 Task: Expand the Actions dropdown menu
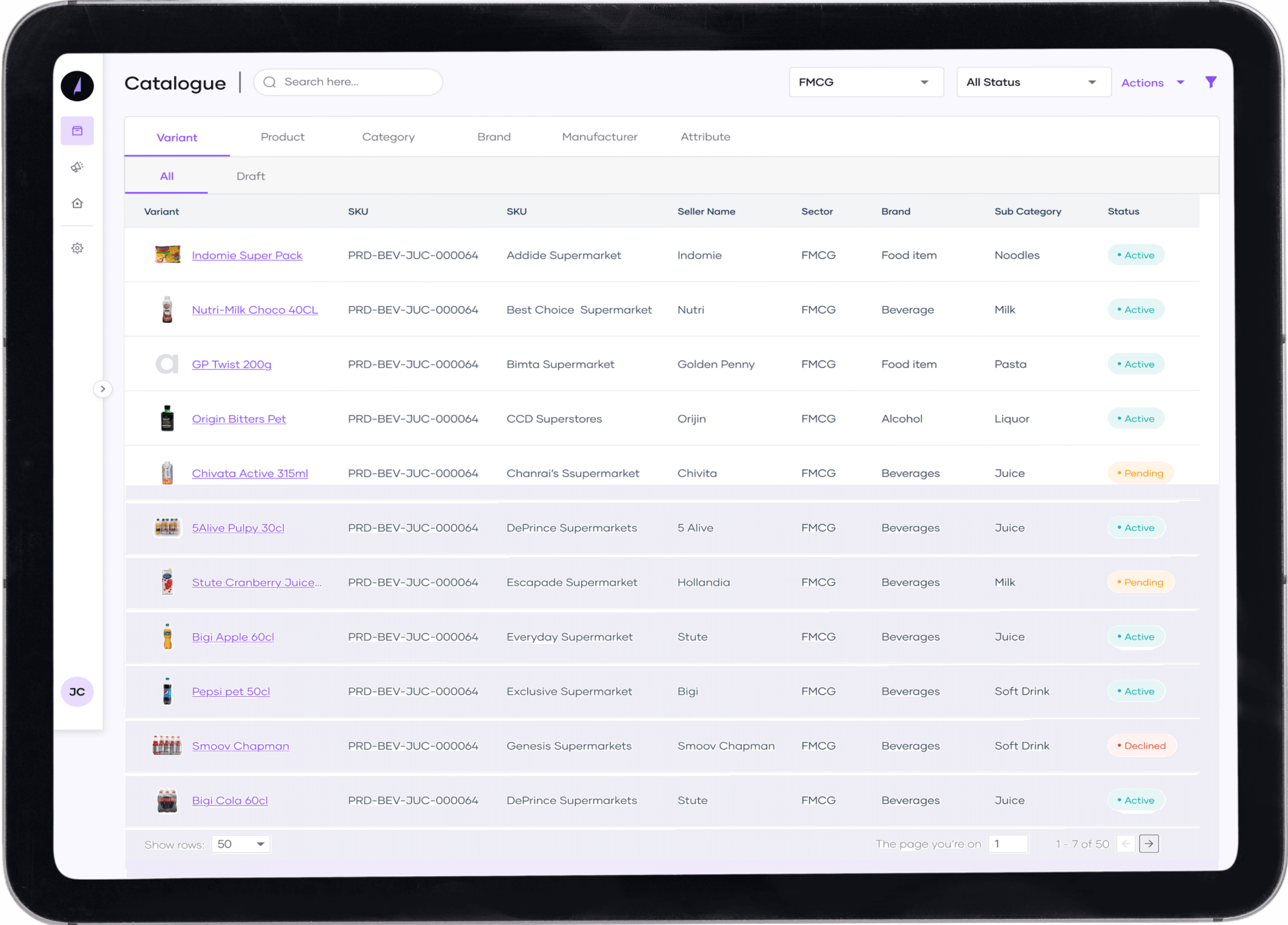click(1153, 83)
